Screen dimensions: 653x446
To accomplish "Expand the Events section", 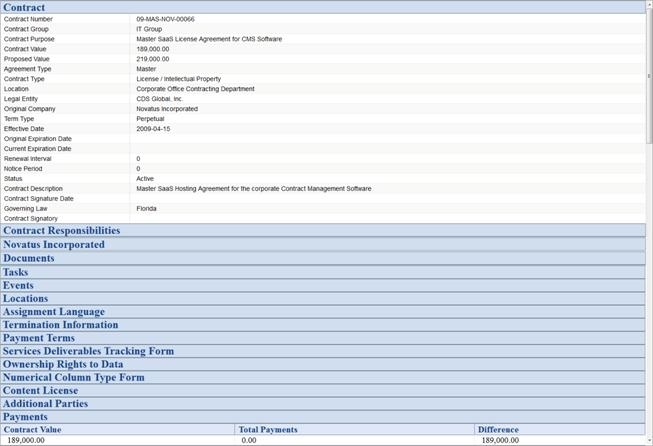I will [x=323, y=286].
